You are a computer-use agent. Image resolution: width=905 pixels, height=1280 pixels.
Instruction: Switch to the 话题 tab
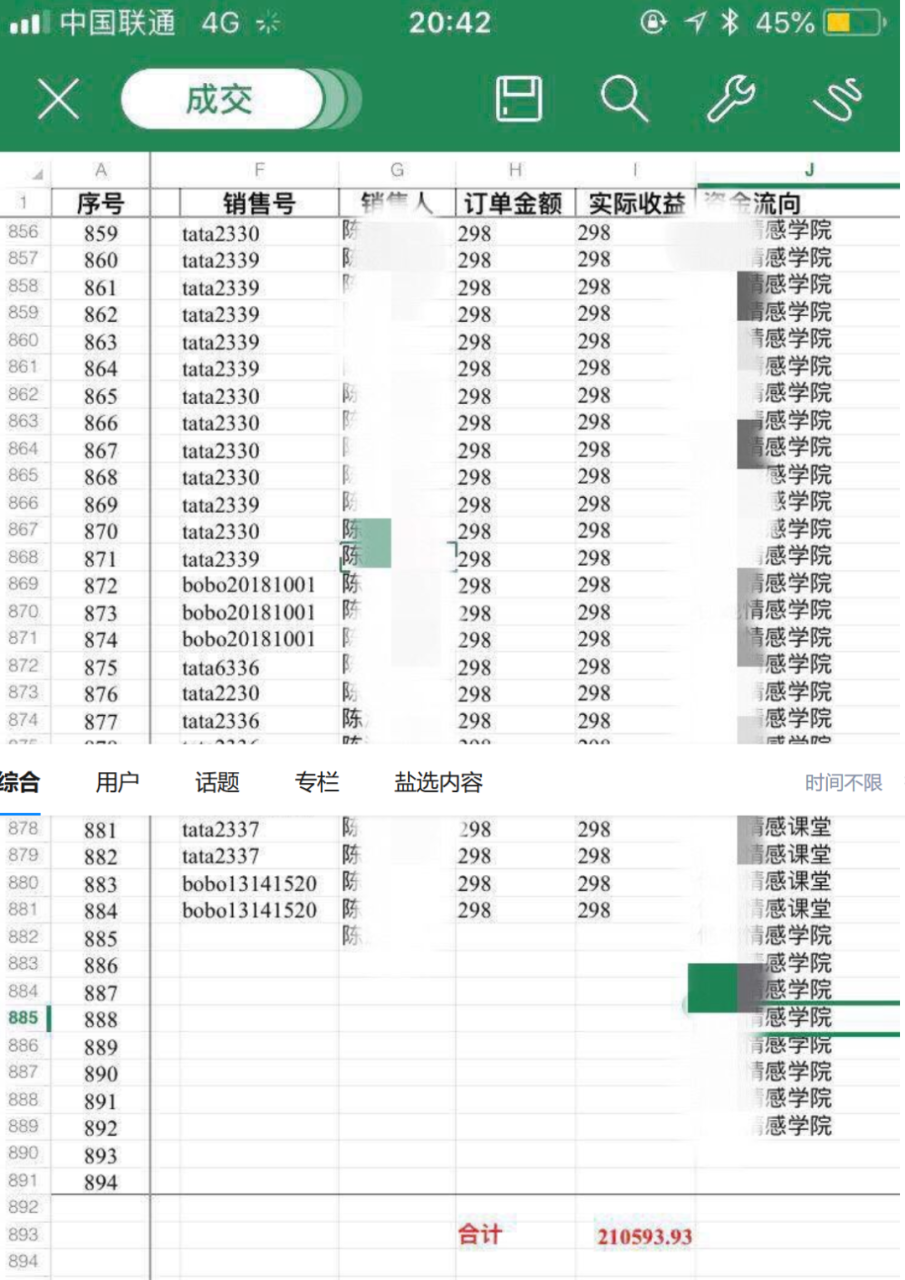(x=217, y=782)
